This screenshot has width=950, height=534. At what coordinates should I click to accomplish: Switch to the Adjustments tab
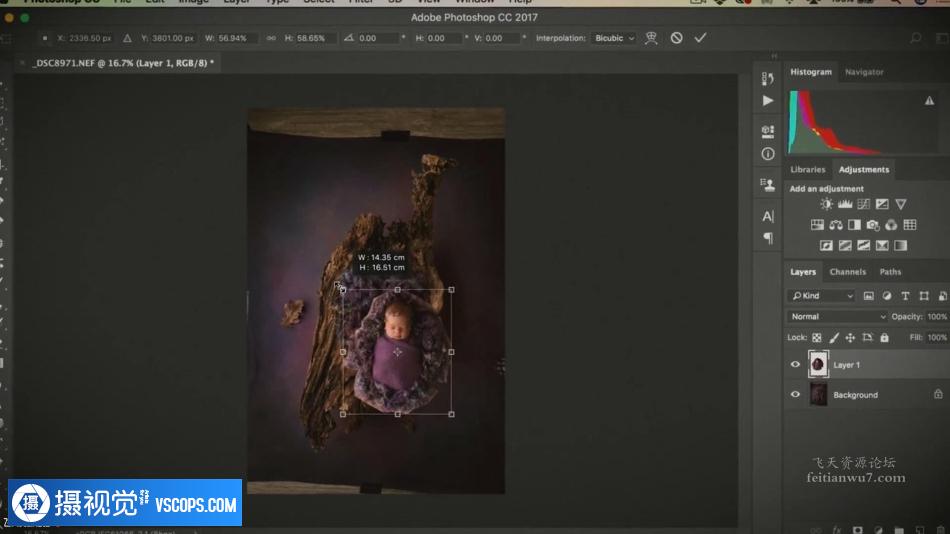(863, 169)
